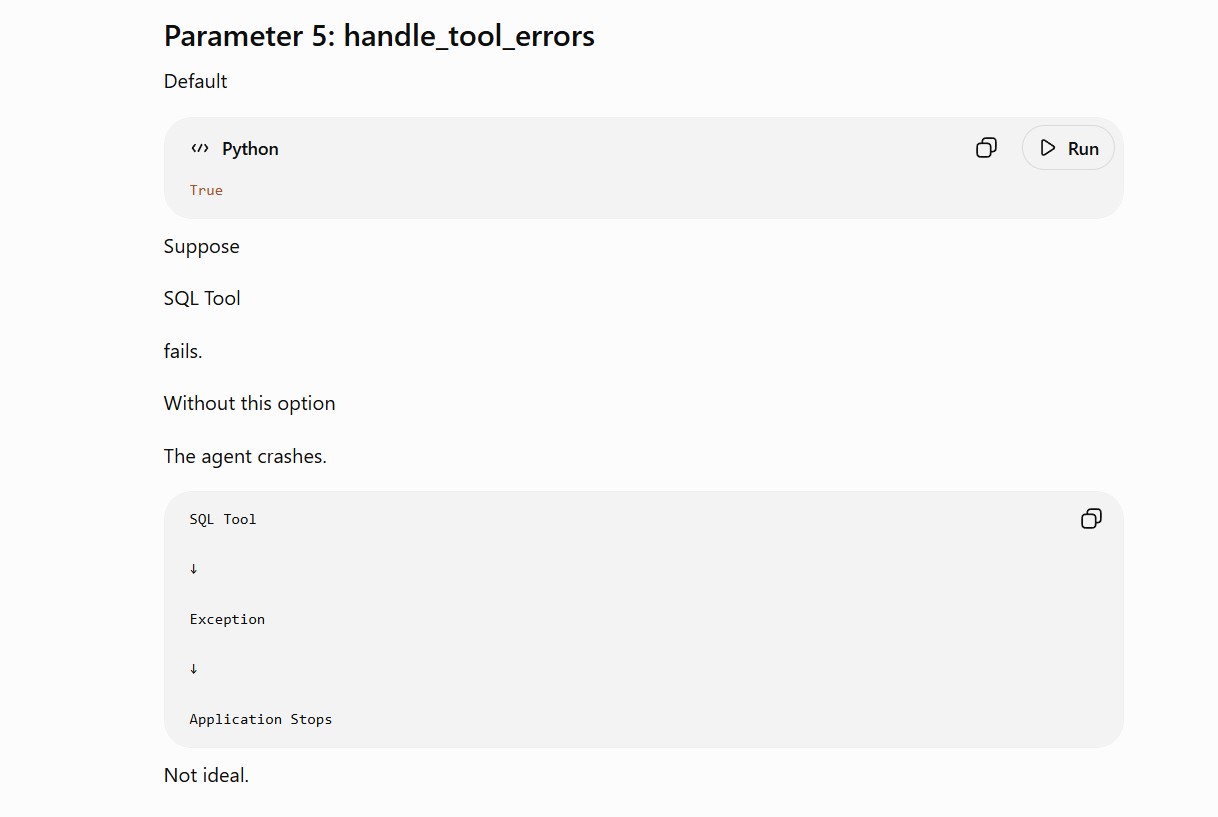Click the Parameter 5: handle_tool_errors heading

(x=379, y=36)
